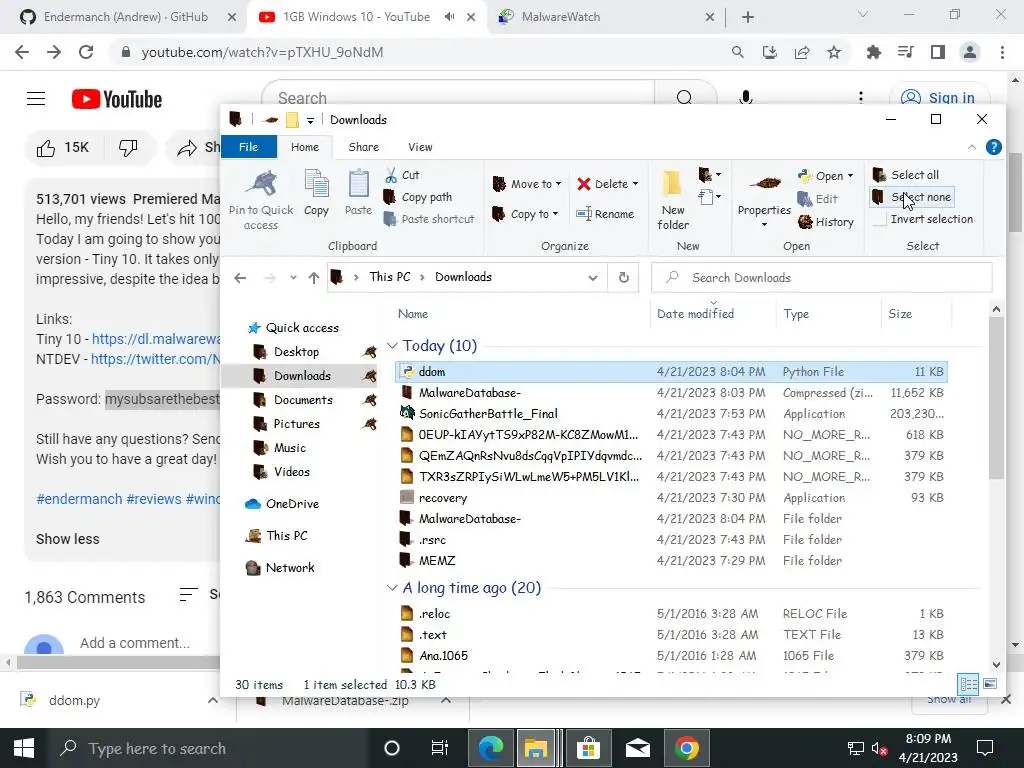
Task: Select This PC in navigation pane
Action: (287, 536)
